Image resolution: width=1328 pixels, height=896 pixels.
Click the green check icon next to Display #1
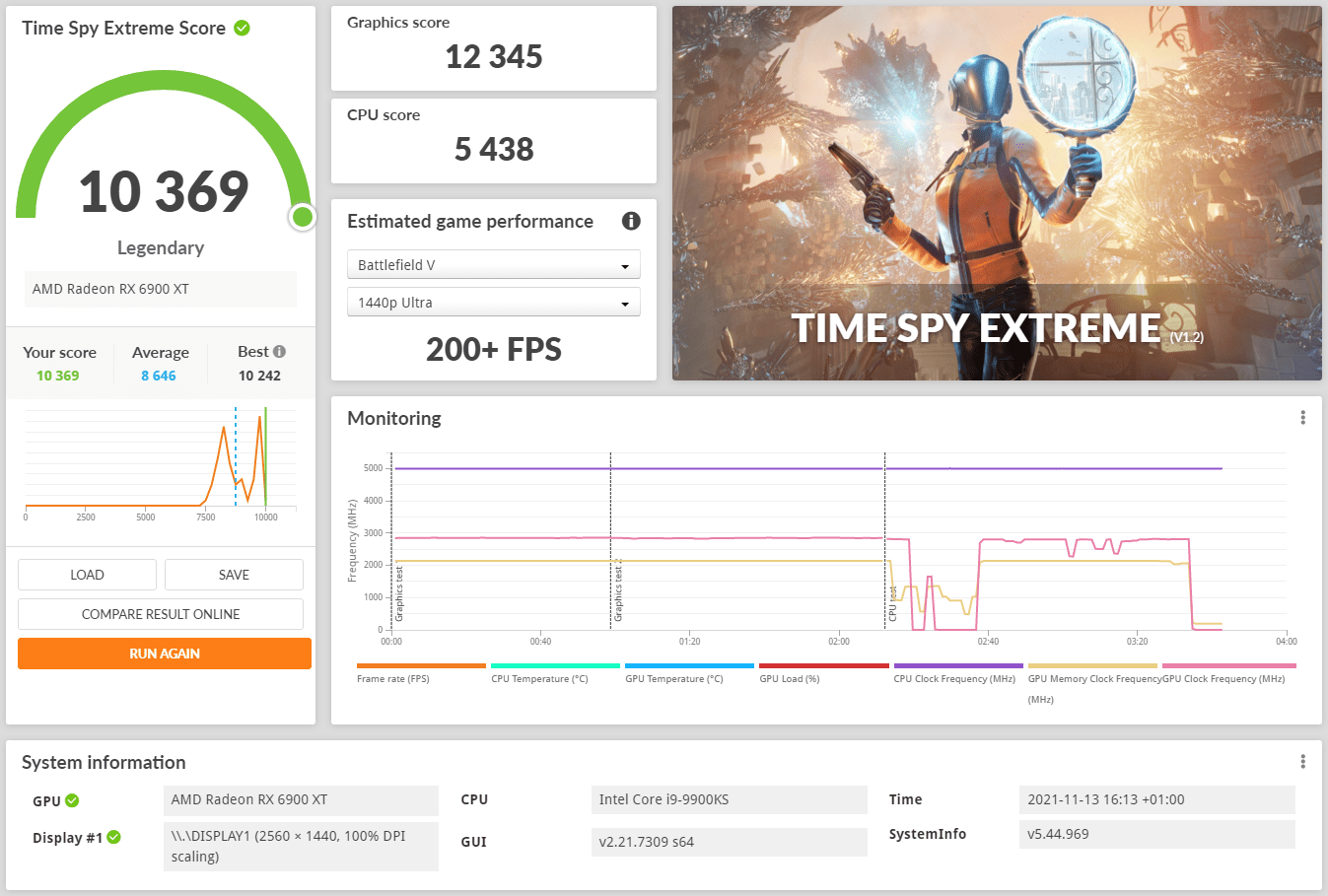pyautogui.click(x=113, y=837)
